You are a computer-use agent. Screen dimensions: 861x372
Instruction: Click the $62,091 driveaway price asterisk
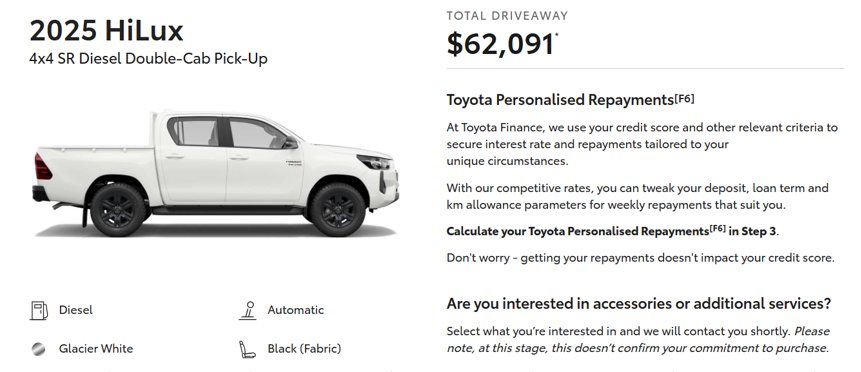coord(557,35)
